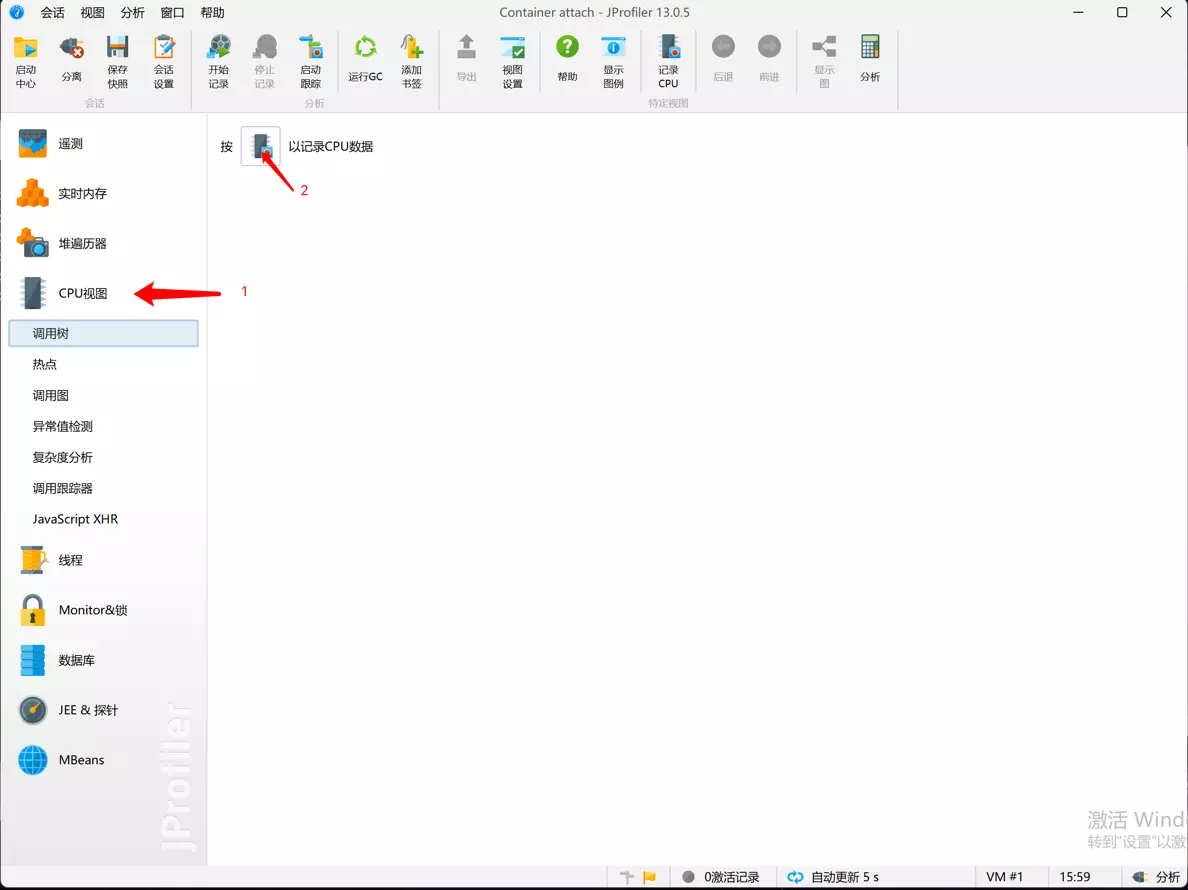
Task: Click the 保存快照 (Save Snapshot) icon
Action: click(x=118, y=61)
